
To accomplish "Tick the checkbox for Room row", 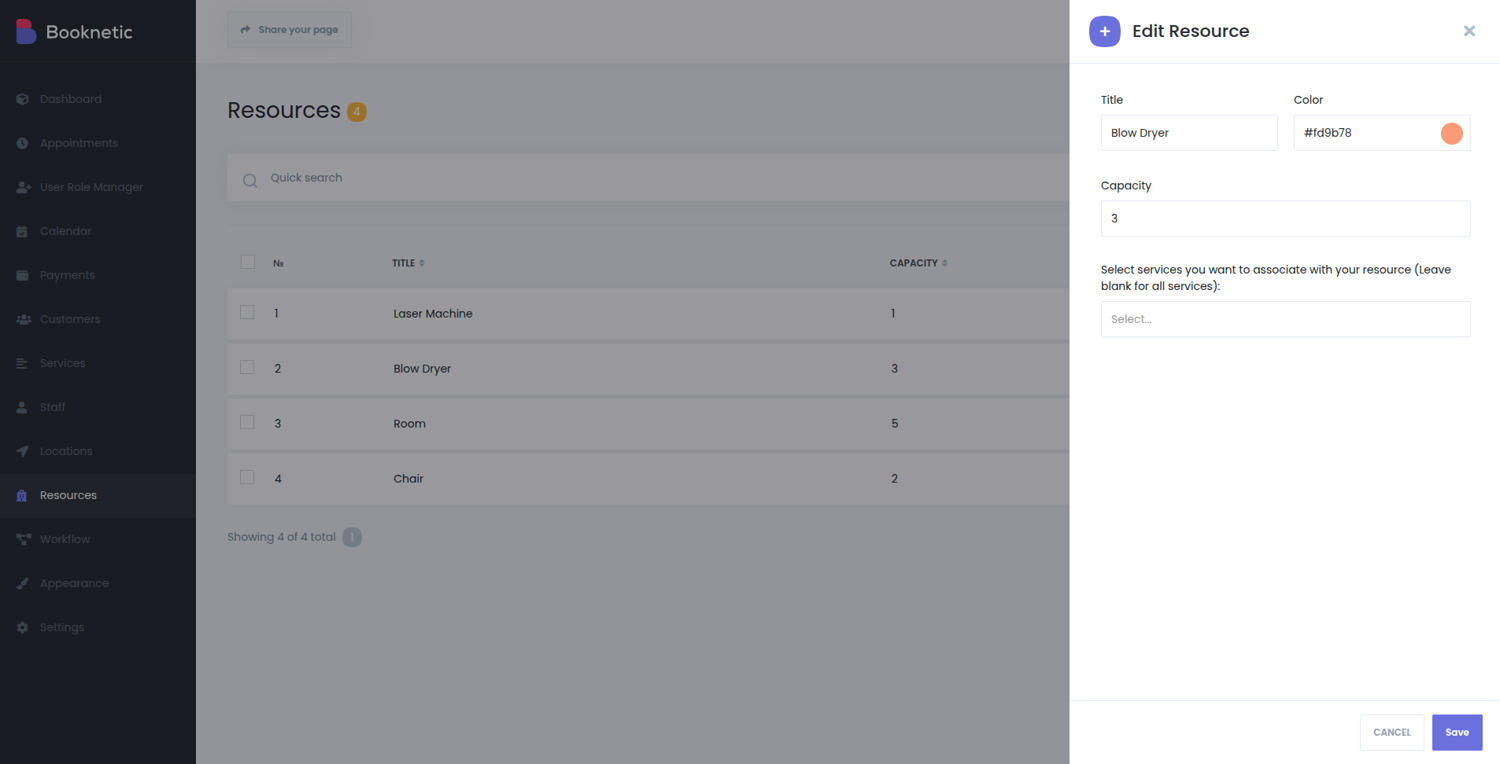I will pyautogui.click(x=247, y=422).
